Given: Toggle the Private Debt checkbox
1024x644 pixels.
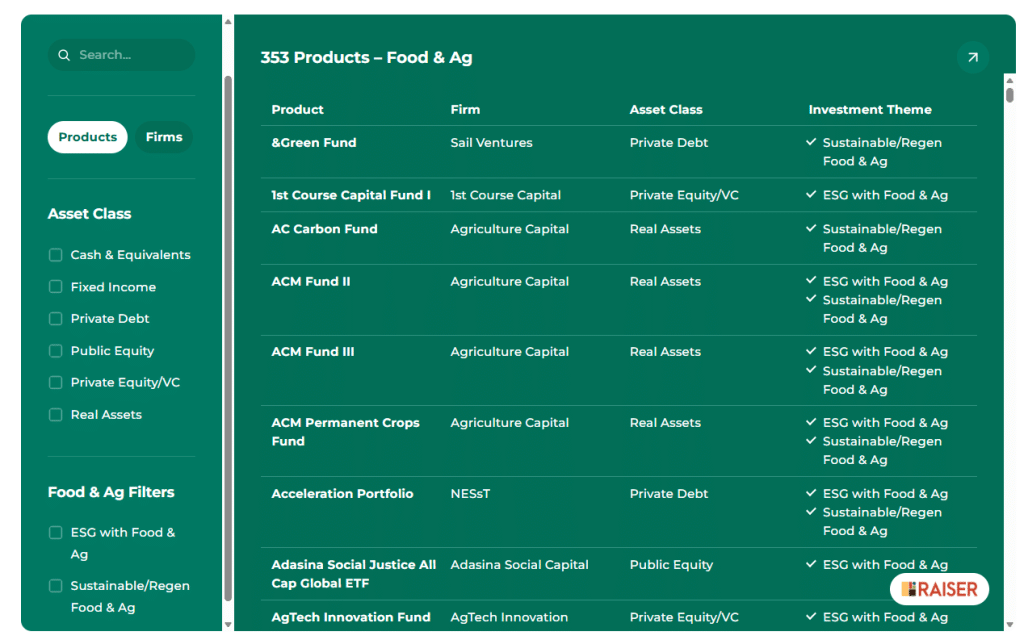Looking at the screenshot, I should coord(56,319).
